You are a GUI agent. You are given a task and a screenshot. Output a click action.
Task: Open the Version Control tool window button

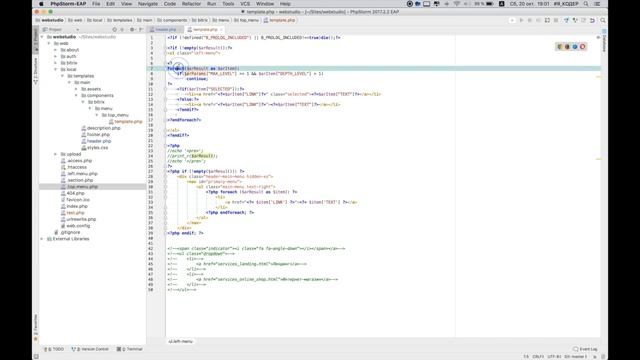(90, 349)
